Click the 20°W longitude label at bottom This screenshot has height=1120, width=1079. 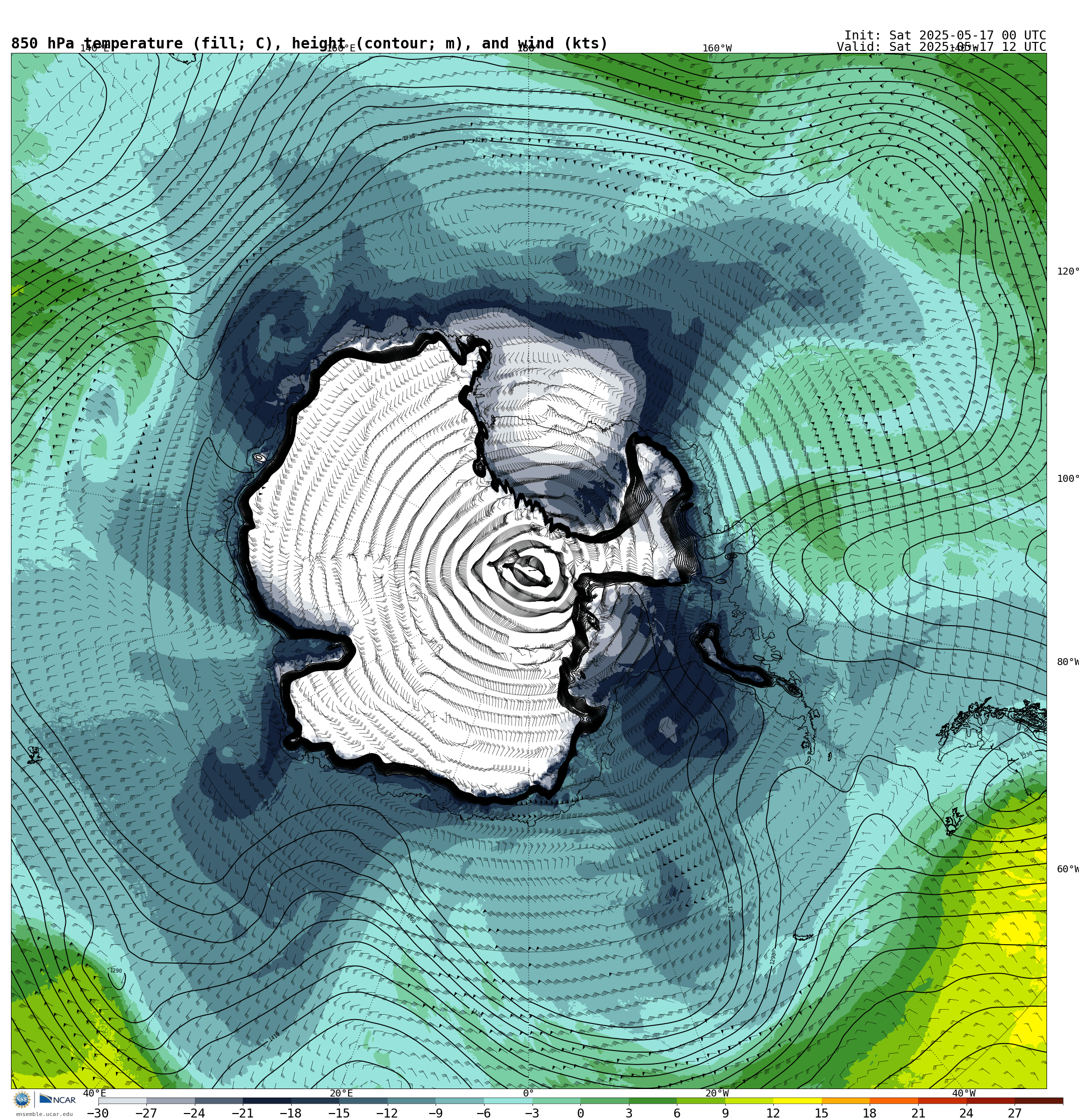point(716,1093)
